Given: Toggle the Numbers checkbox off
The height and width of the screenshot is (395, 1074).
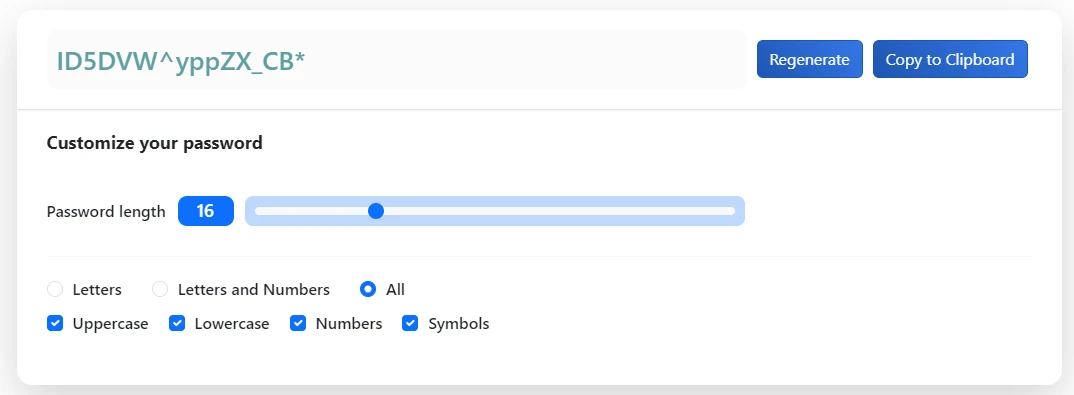Looking at the screenshot, I should tap(298, 323).
